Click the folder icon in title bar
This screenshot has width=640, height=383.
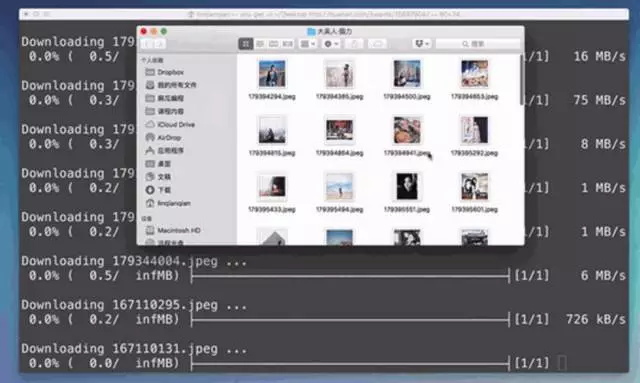311,31
